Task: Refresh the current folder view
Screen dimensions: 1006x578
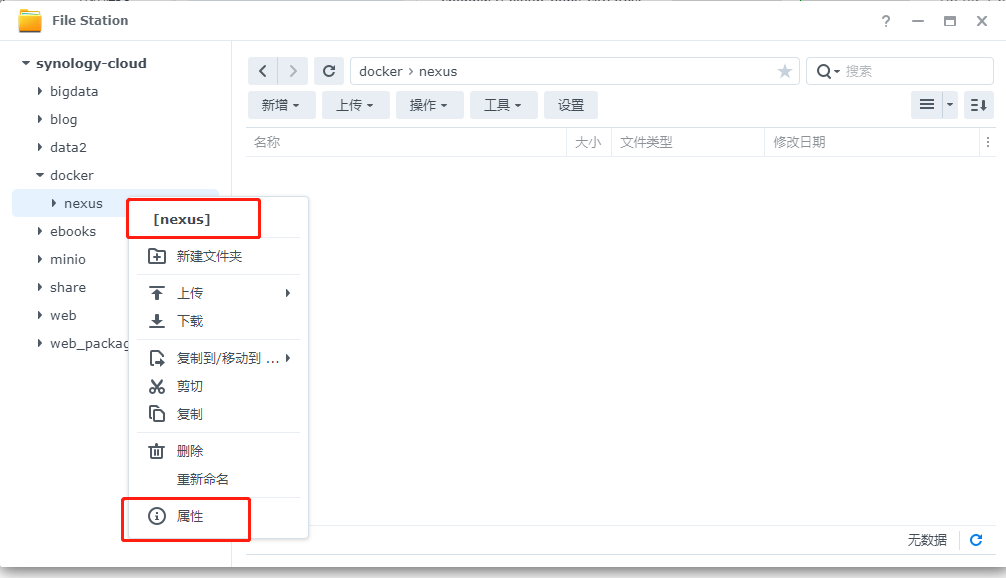Action: (328, 70)
